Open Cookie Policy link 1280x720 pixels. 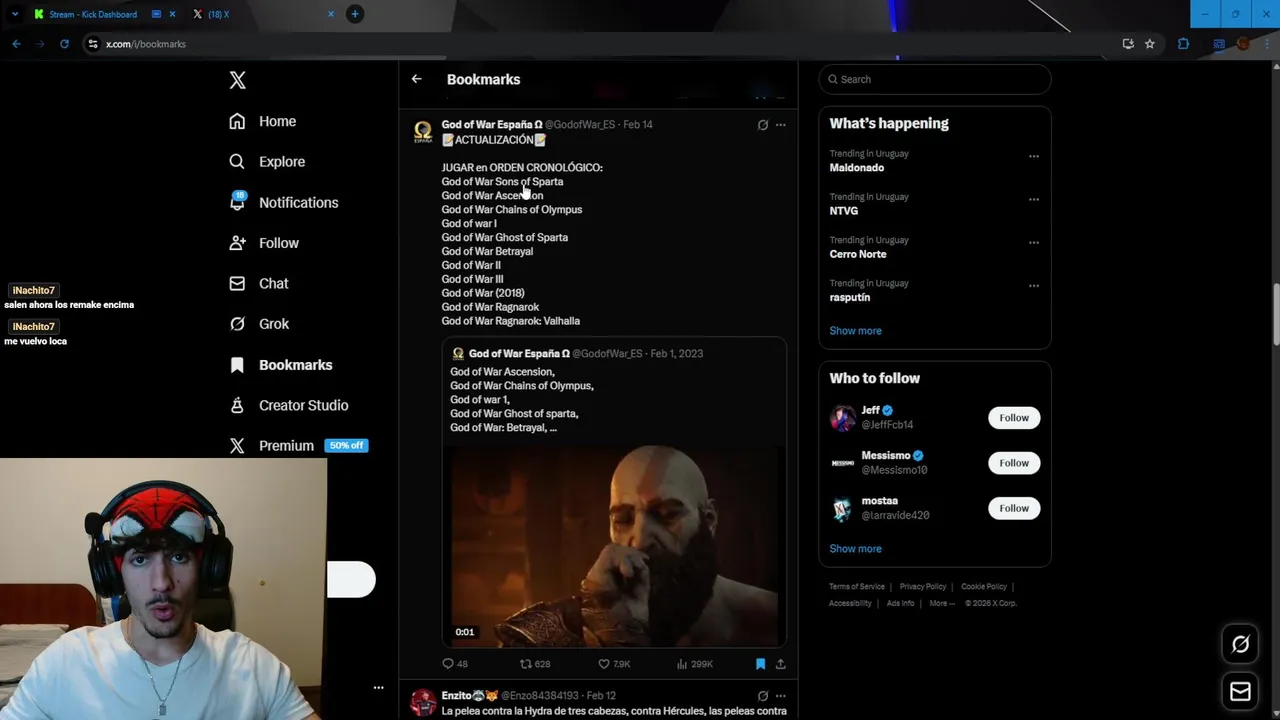[x=984, y=587]
